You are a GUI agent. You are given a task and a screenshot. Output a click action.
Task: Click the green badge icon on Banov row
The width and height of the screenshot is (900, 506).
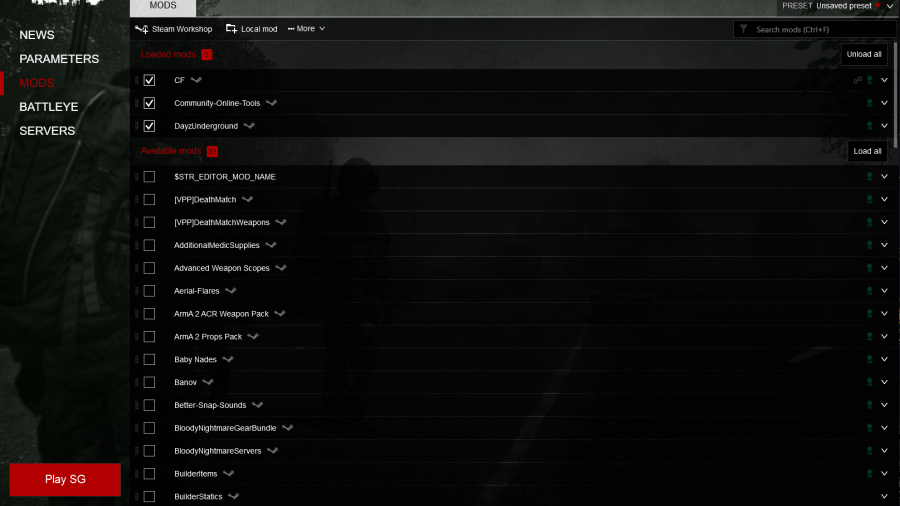click(870, 382)
